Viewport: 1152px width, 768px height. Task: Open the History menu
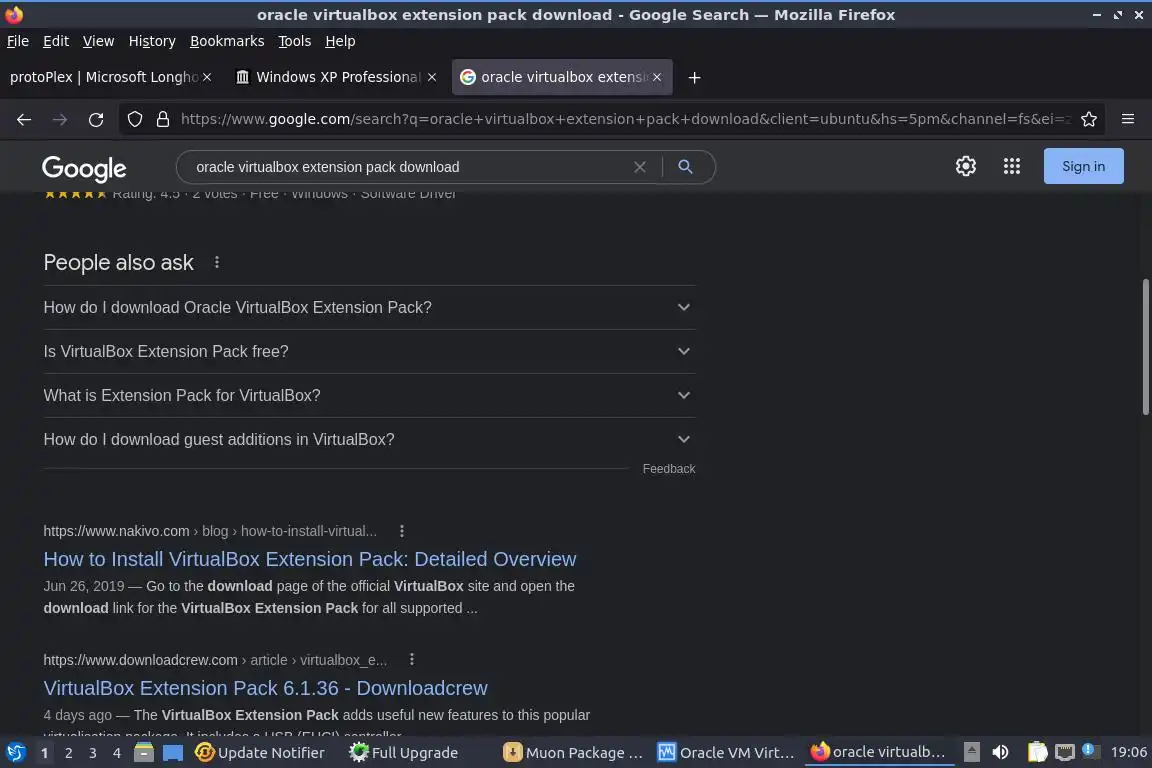152,41
